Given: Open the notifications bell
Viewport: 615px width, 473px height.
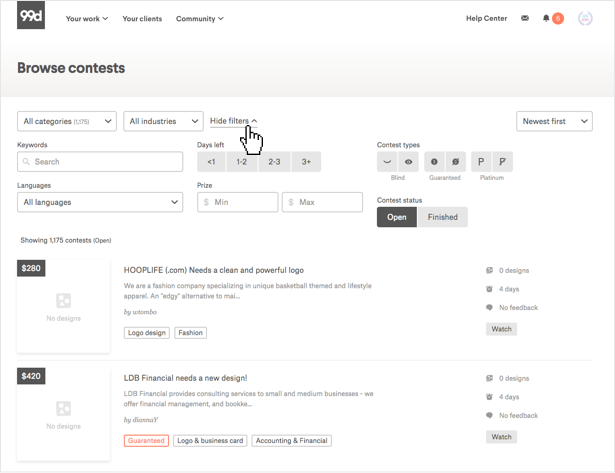Looking at the screenshot, I should [546, 18].
